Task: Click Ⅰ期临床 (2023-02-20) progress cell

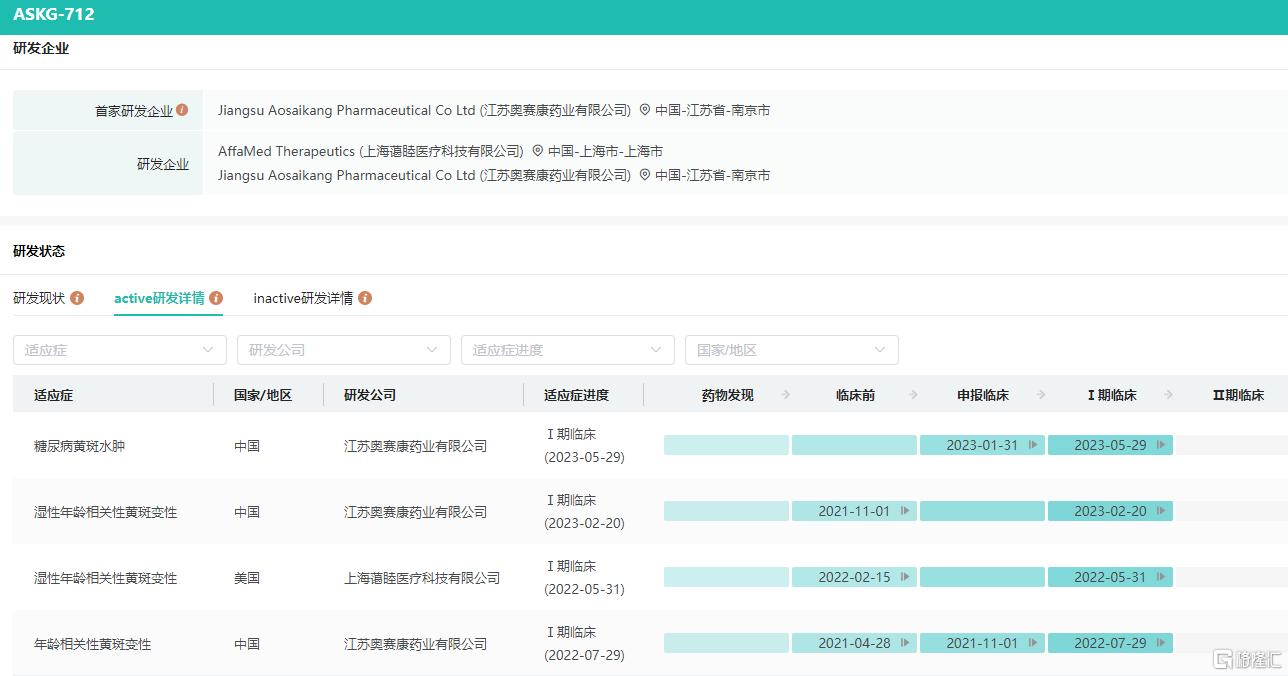Action: pos(584,511)
